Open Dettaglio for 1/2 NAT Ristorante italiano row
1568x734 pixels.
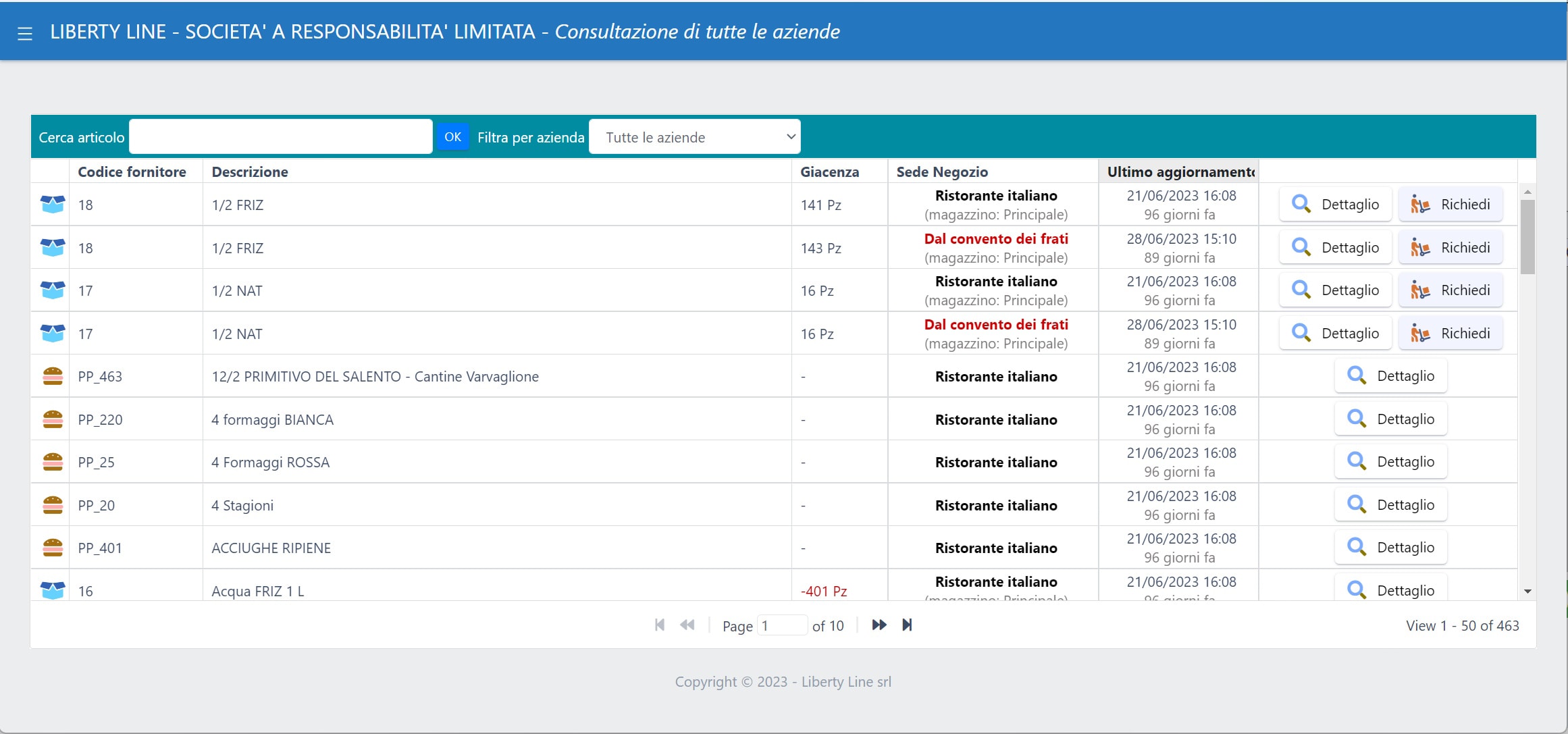(x=1335, y=290)
